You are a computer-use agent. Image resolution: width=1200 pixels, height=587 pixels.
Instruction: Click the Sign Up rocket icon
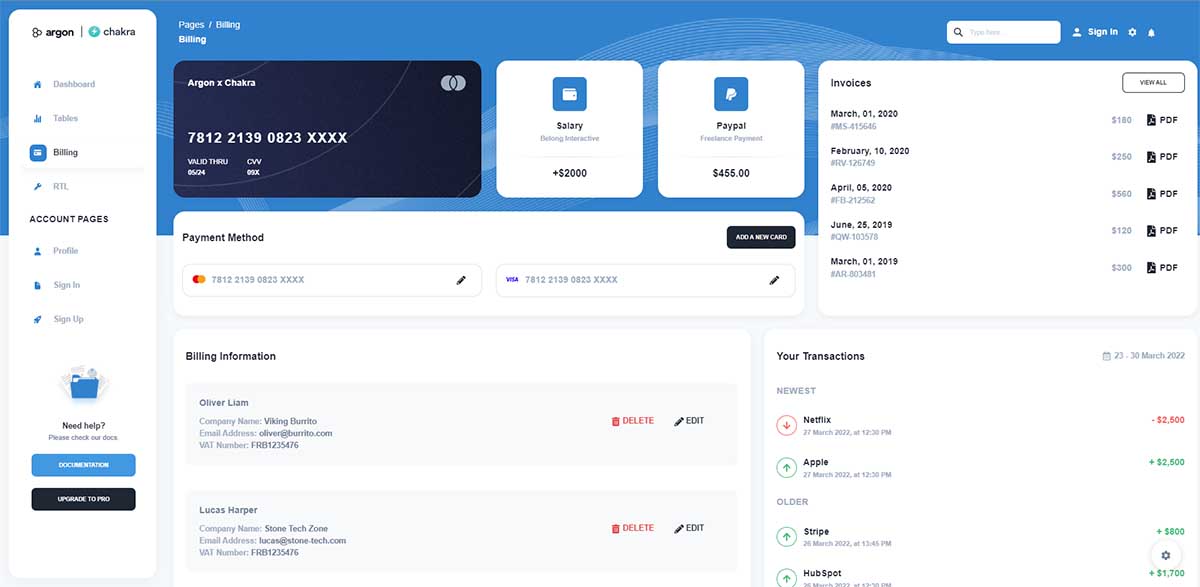click(x=38, y=319)
